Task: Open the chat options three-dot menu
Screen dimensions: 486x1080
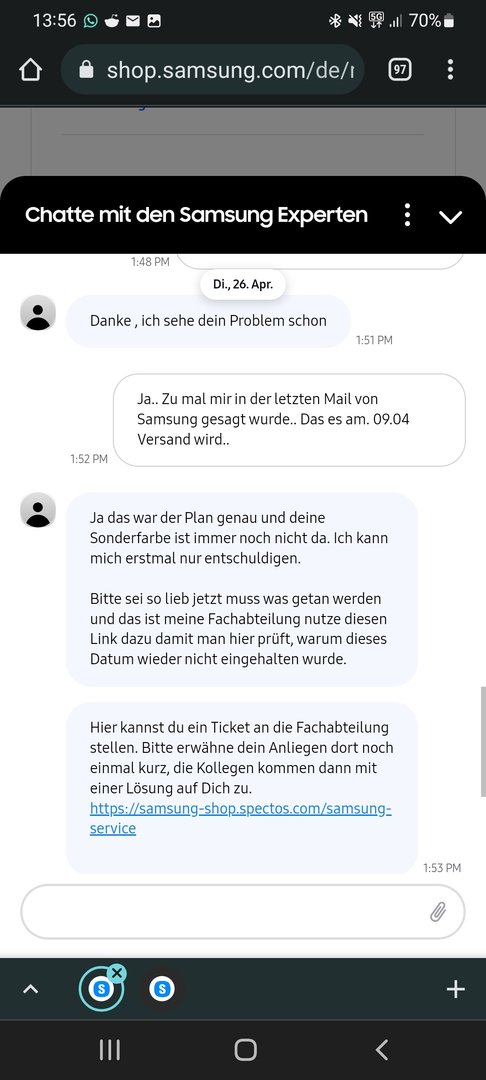Action: point(408,215)
